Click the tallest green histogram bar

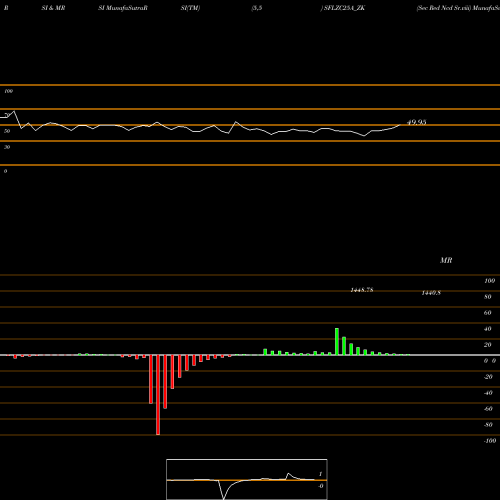pyautogui.click(x=337, y=342)
